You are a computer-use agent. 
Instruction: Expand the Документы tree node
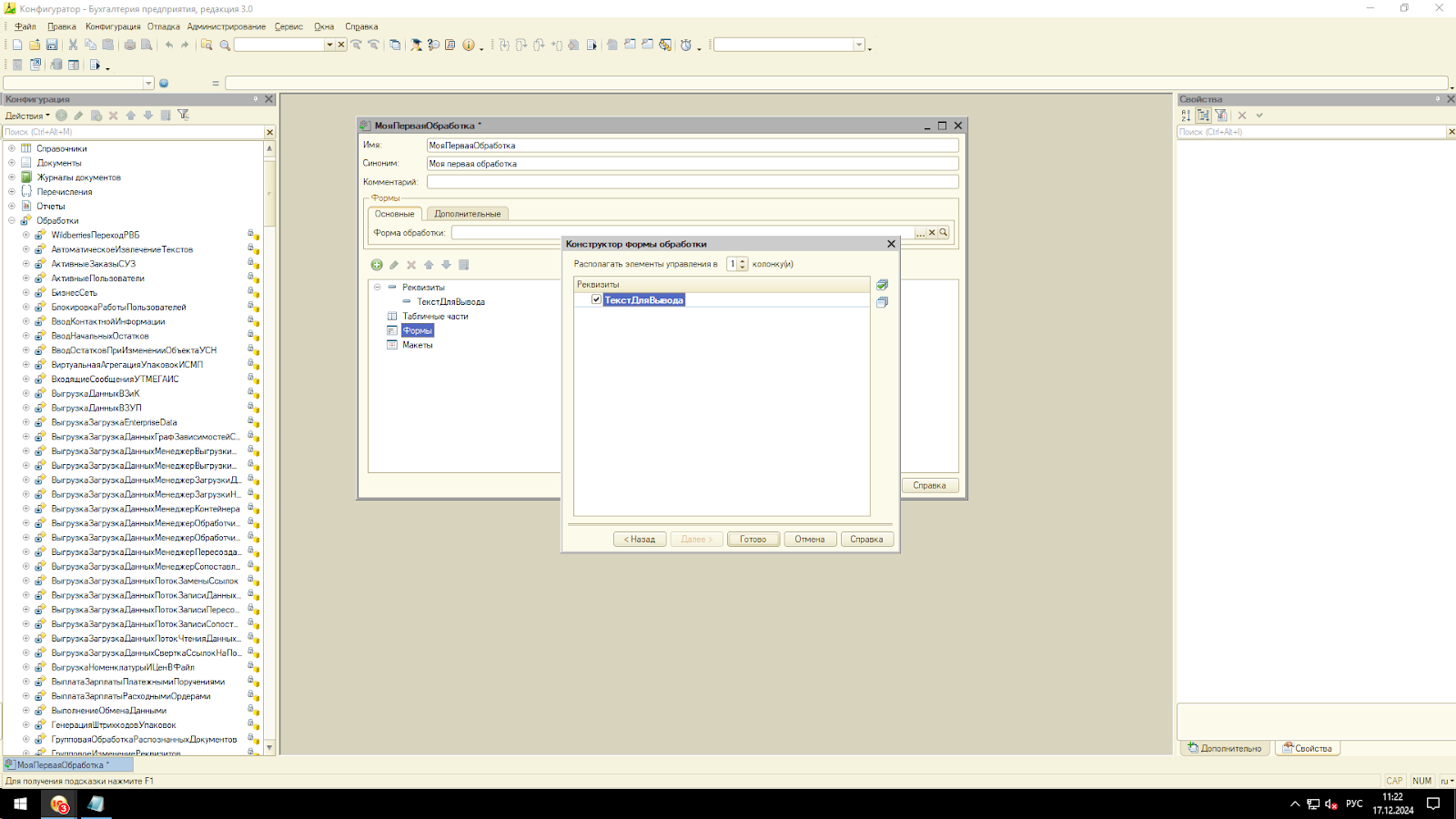click(12, 163)
